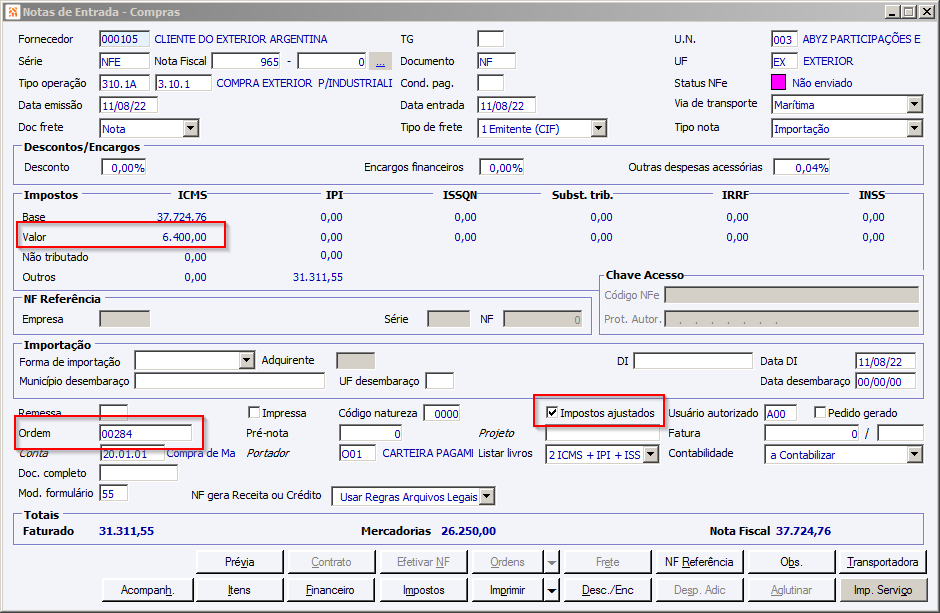The image size is (940, 613).
Task: Click the Financeiro button
Action: (330, 590)
